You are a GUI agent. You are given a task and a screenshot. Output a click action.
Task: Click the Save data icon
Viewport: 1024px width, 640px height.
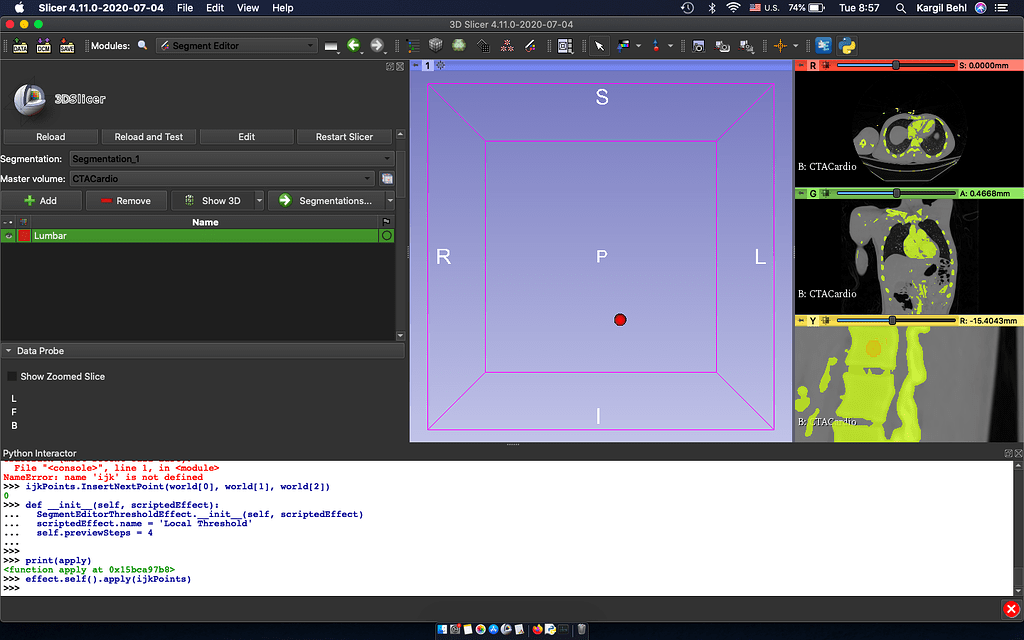coord(65,45)
